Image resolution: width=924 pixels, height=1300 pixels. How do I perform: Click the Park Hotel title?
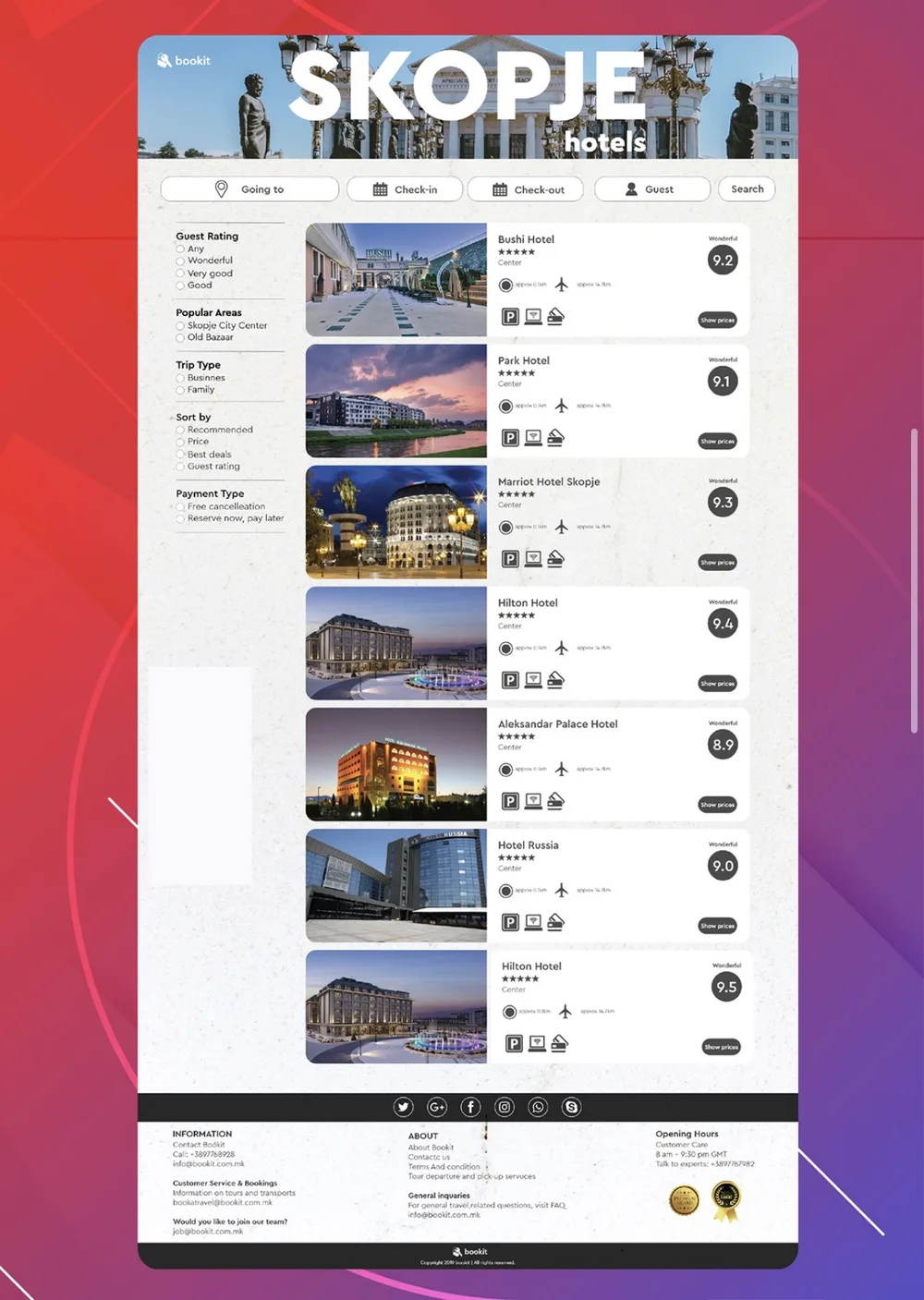[x=523, y=361]
